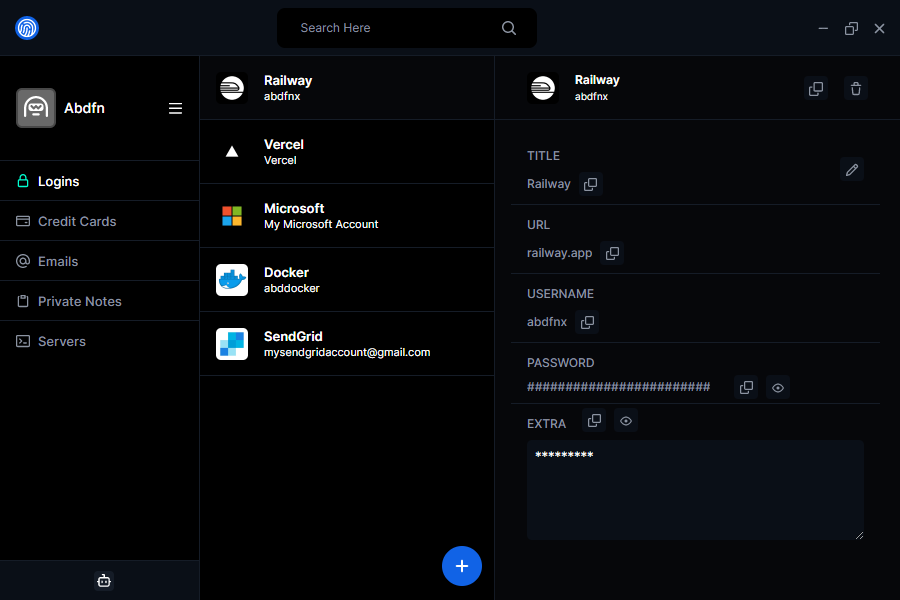900x600 pixels.
Task: Open the Logins section
Action: tap(99, 181)
